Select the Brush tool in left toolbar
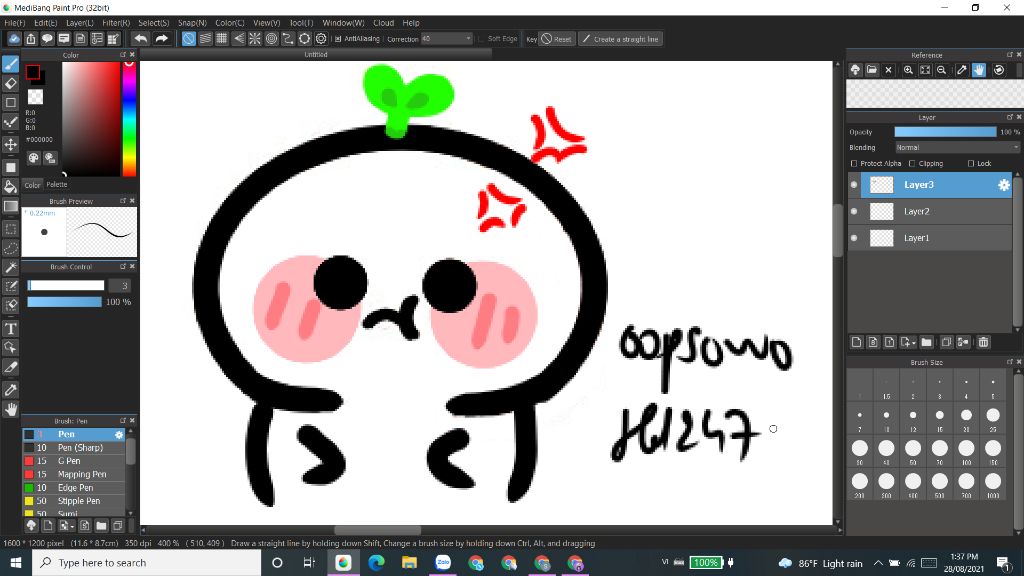 pos(10,64)
